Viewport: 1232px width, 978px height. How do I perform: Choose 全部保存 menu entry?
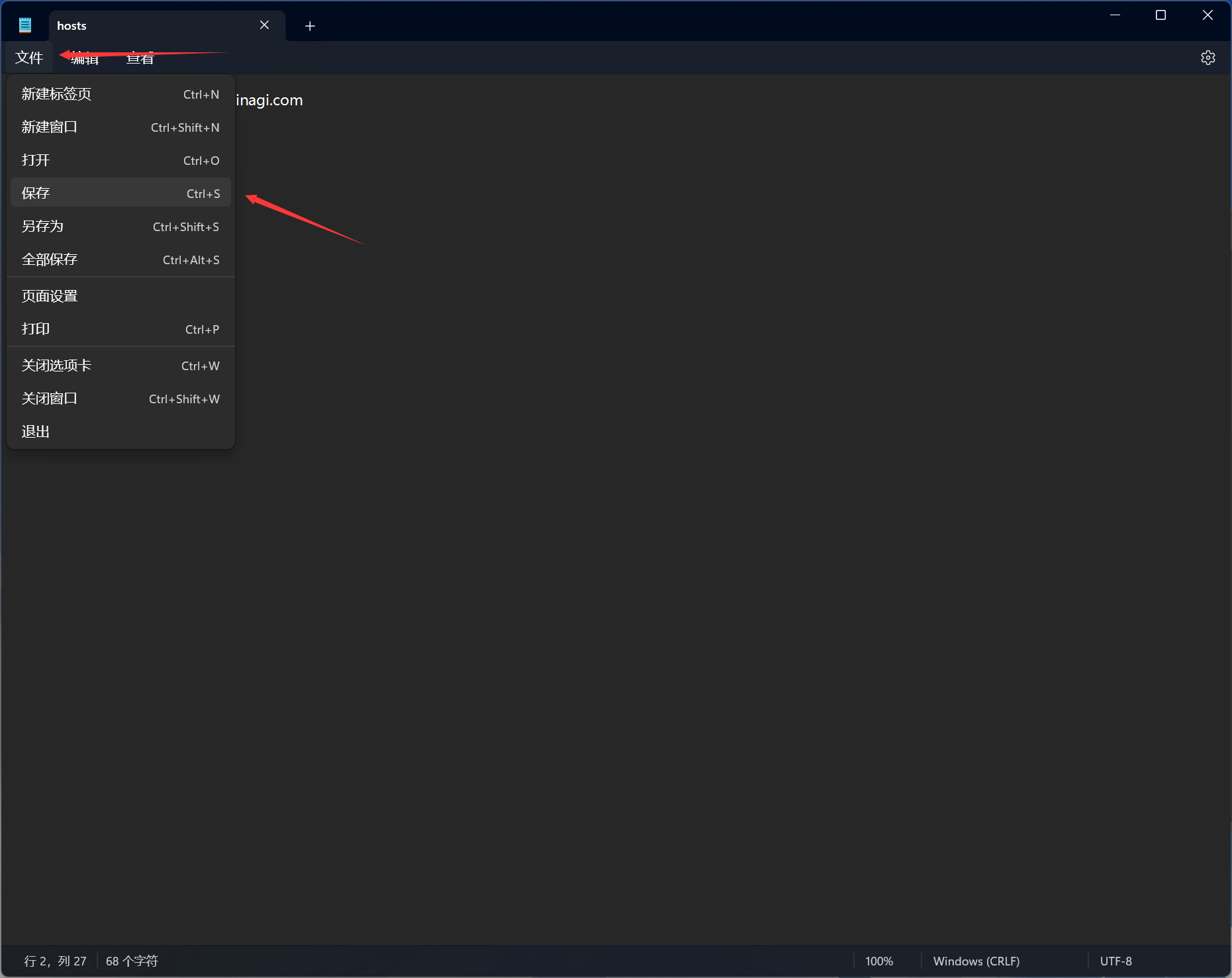120,260
